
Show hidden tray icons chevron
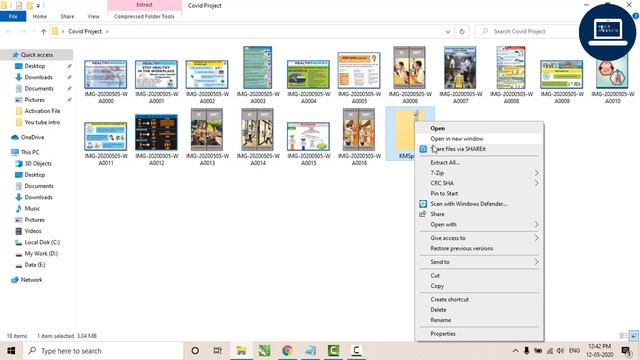[x=515, y=351]
